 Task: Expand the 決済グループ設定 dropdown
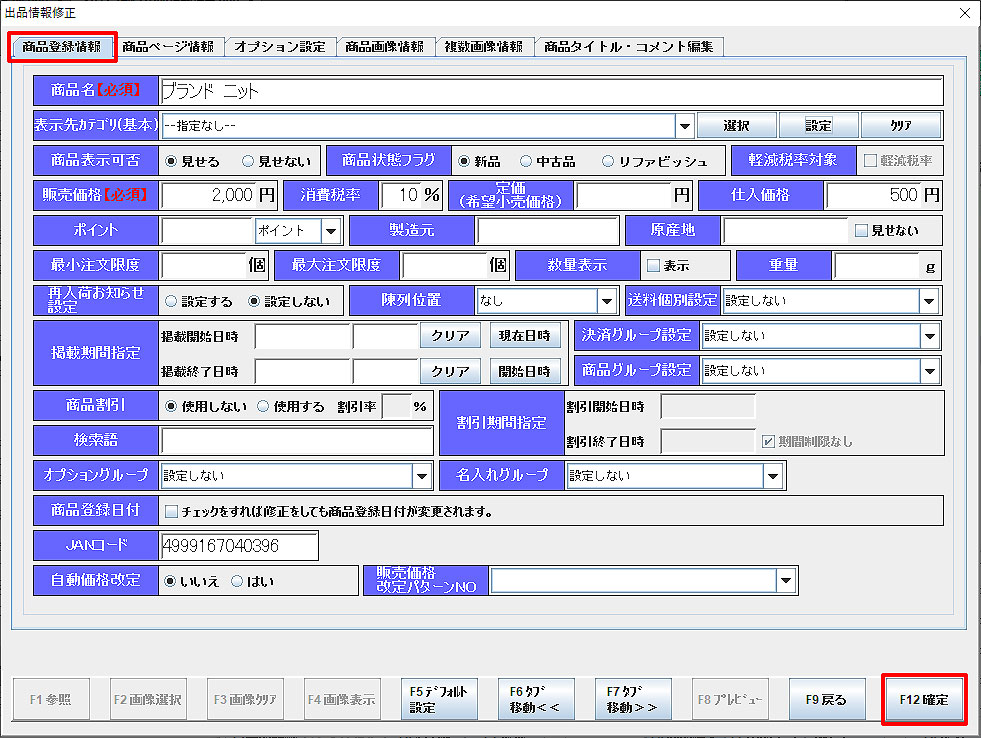930,336
